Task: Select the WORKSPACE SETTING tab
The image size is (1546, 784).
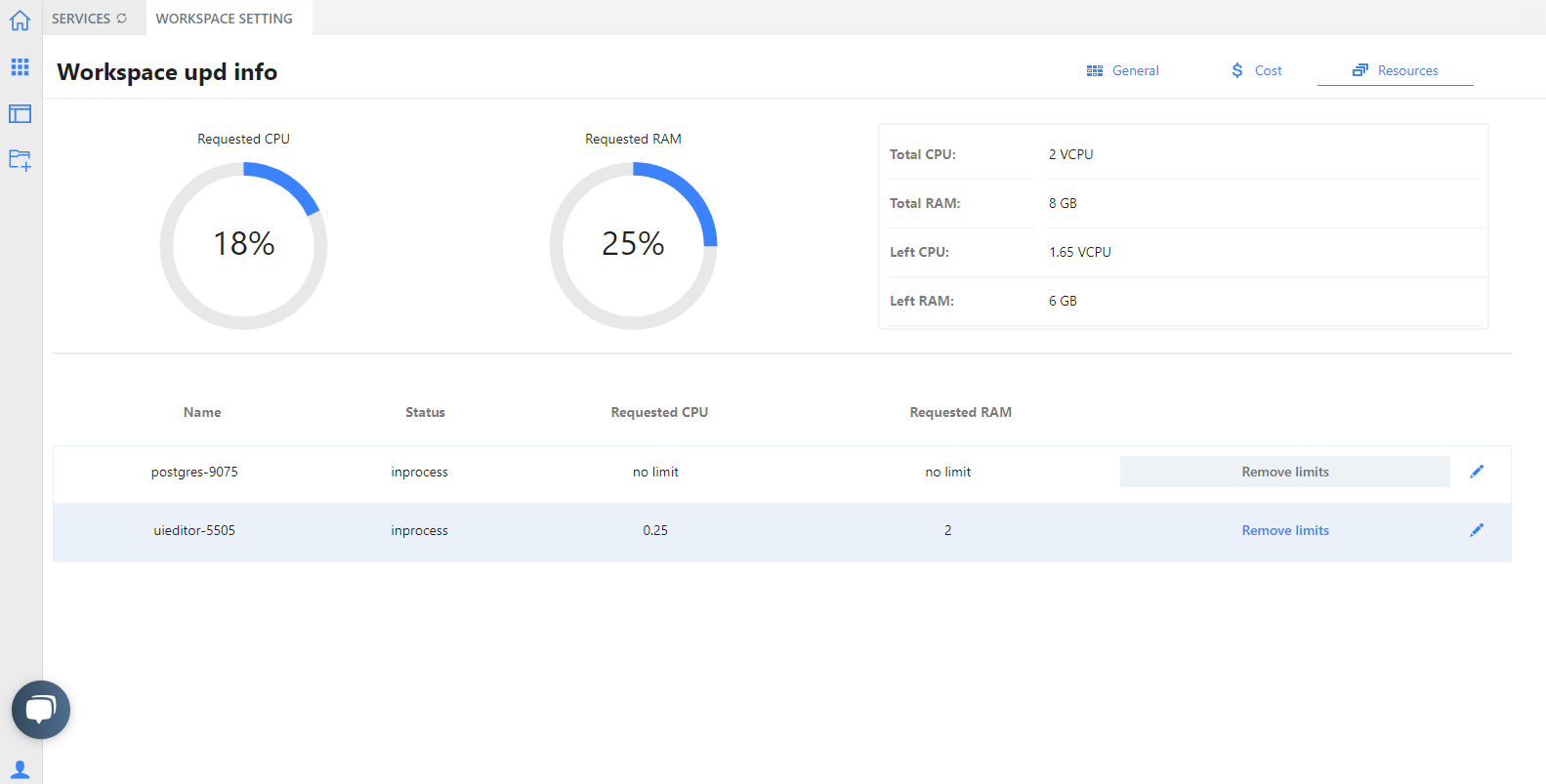Action: pyautogui.click(x=225, y=19)
